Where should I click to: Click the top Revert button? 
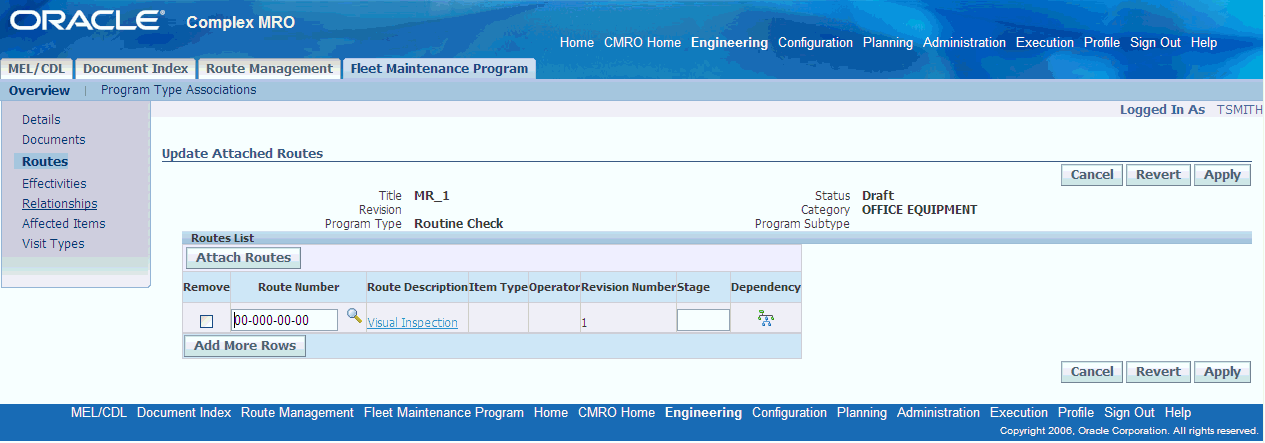pyautogui.click(x=1159, y=175)
